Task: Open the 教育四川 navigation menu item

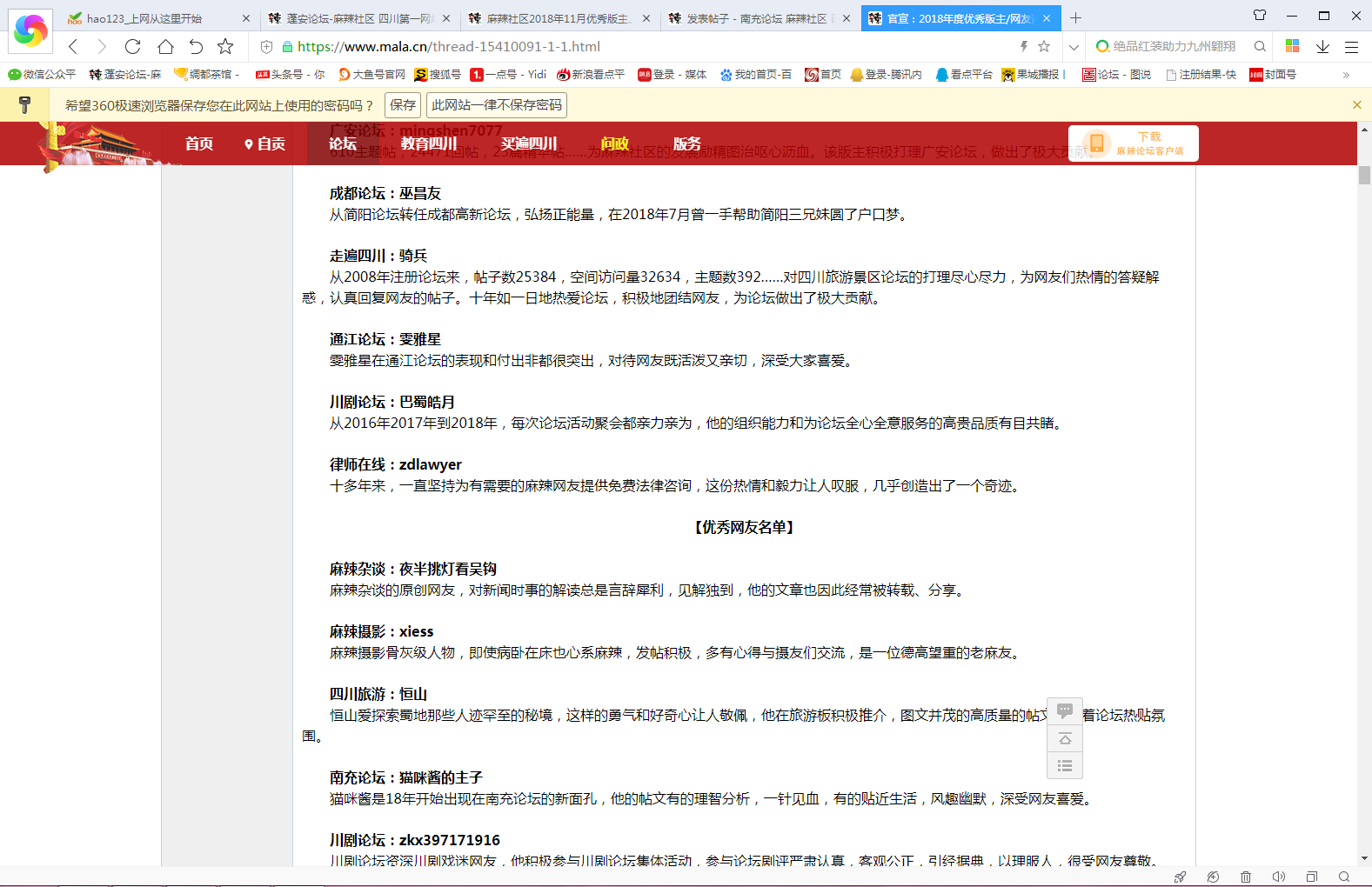Action: (x=428, y=143)
